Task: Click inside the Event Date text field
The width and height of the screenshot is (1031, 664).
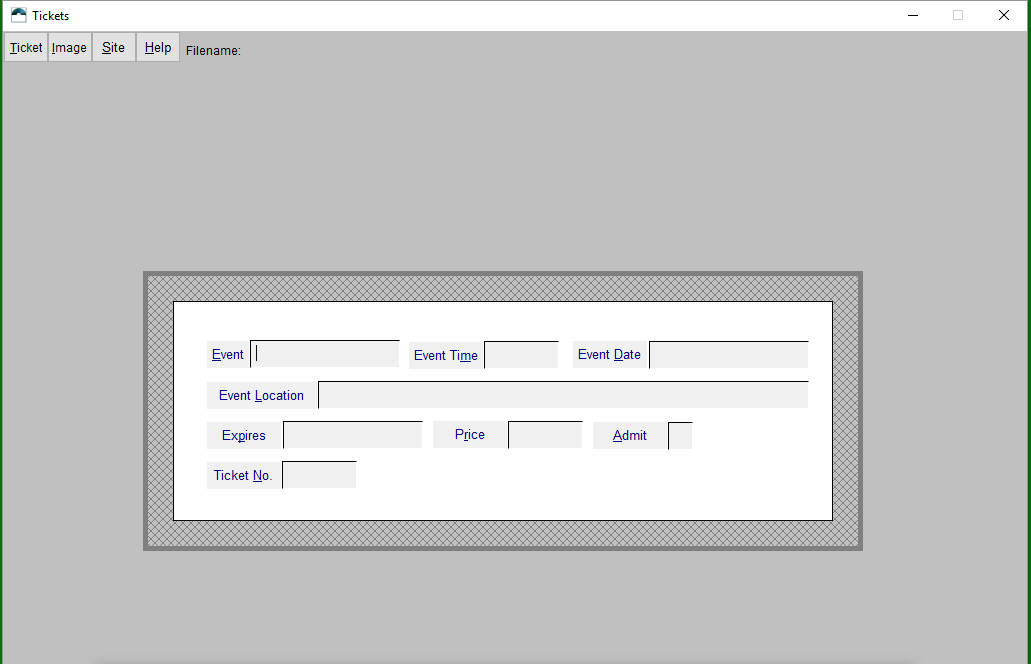Action: tap(727, 354)
